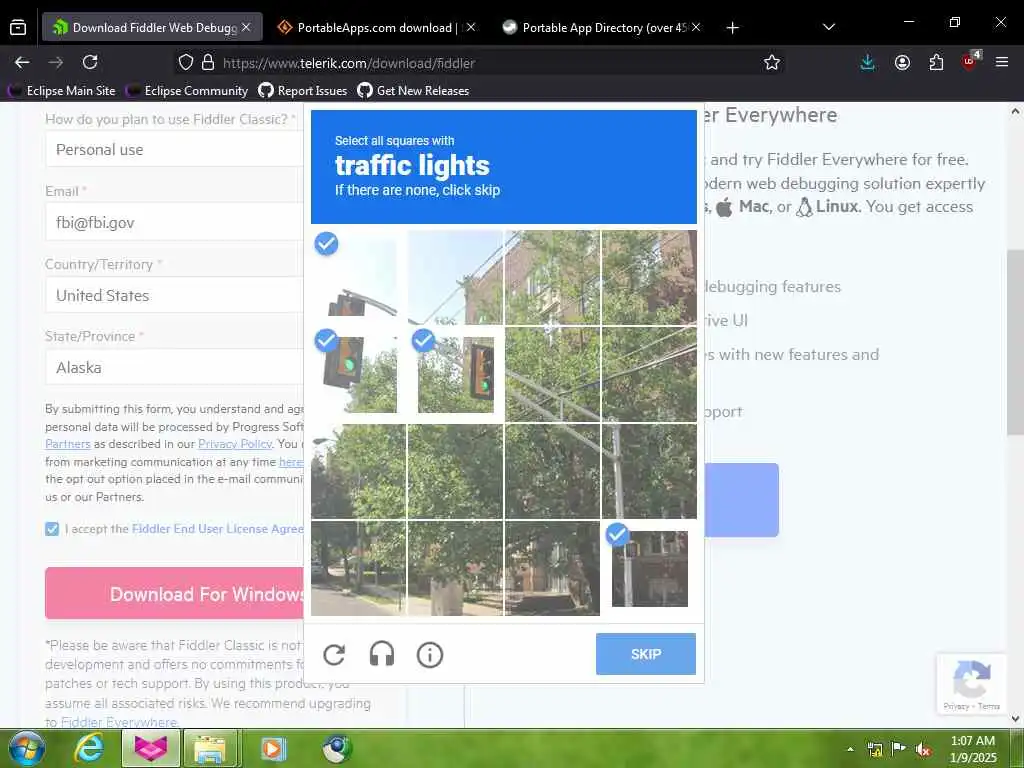
Task: Reload the captcha challenge
Action: pos(334,654)
